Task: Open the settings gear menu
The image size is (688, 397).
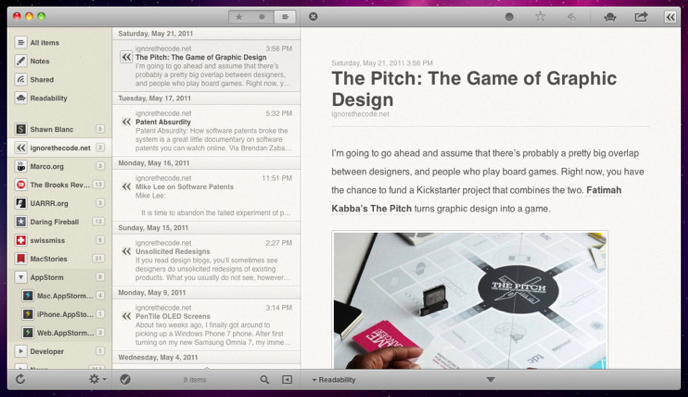Action: coord(97,379)
